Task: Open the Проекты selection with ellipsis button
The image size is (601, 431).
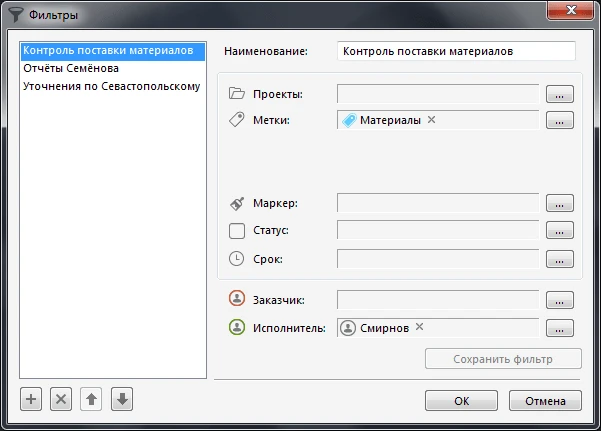Action: point(560,94)
